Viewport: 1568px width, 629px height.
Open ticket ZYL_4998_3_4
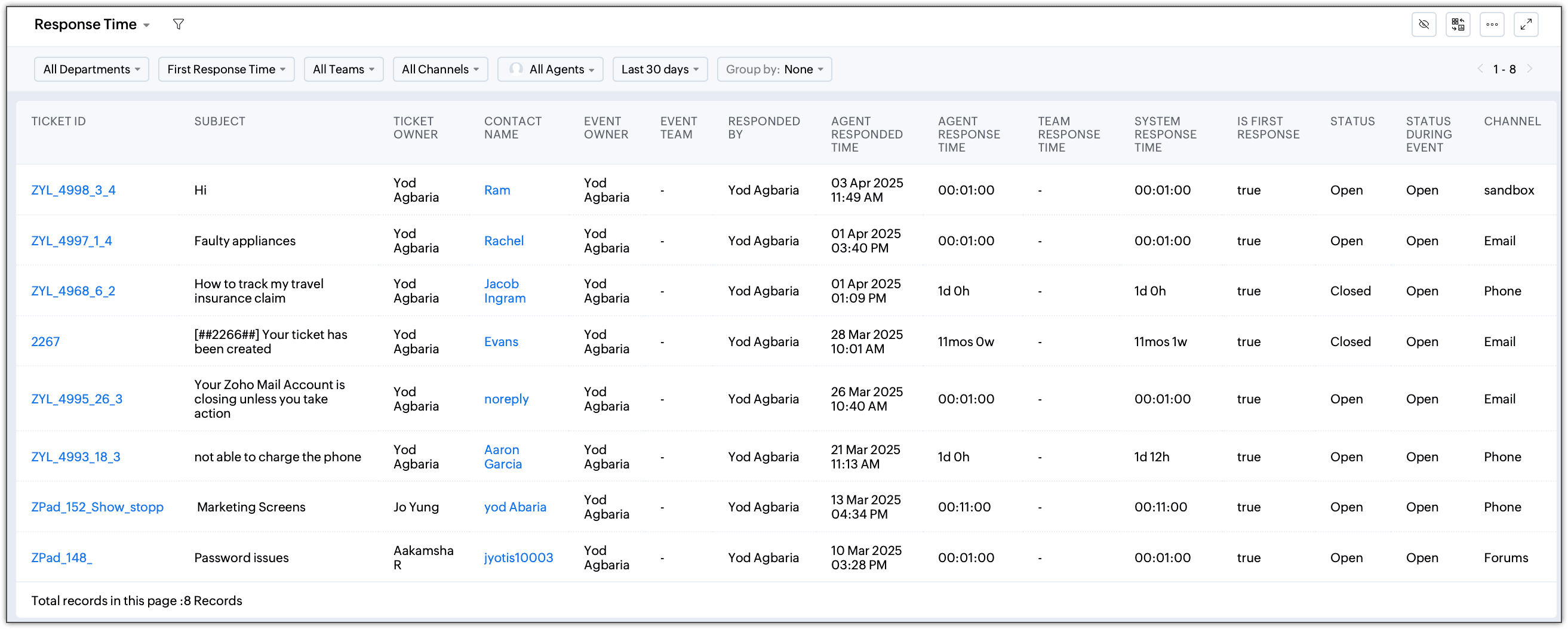[73, 190]
